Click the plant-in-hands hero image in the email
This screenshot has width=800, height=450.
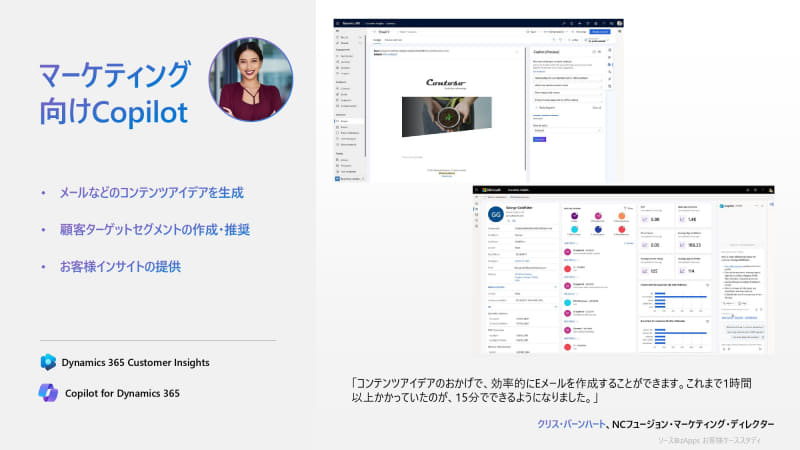(447, 117)
